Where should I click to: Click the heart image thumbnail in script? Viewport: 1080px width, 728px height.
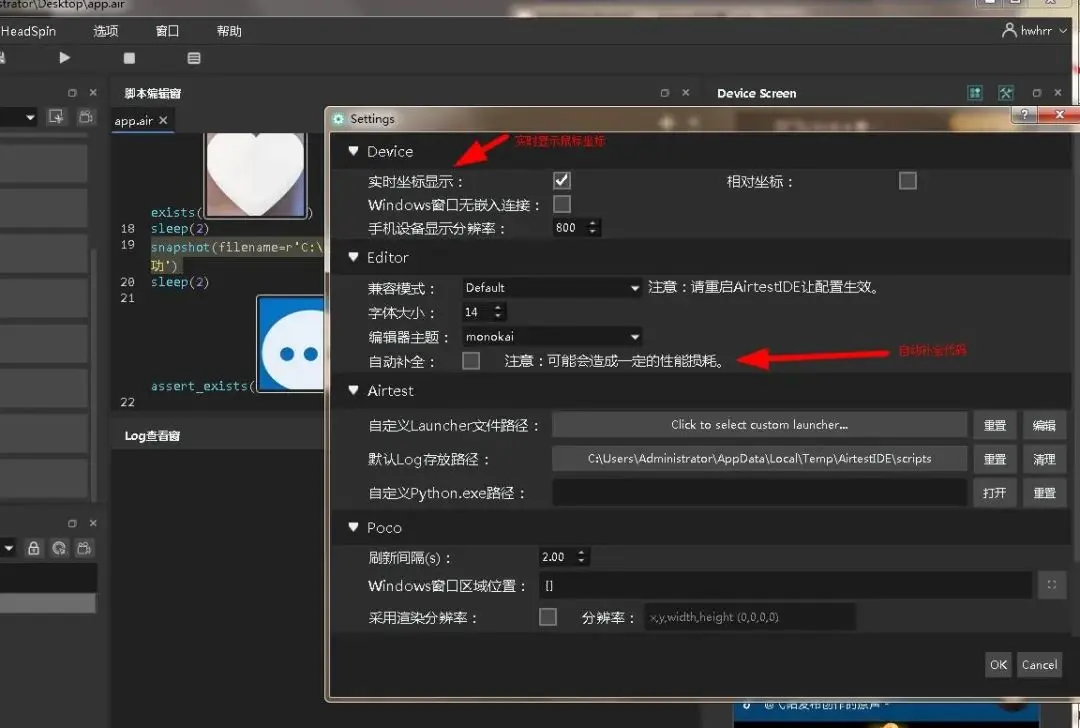click(x=256, y=176)
